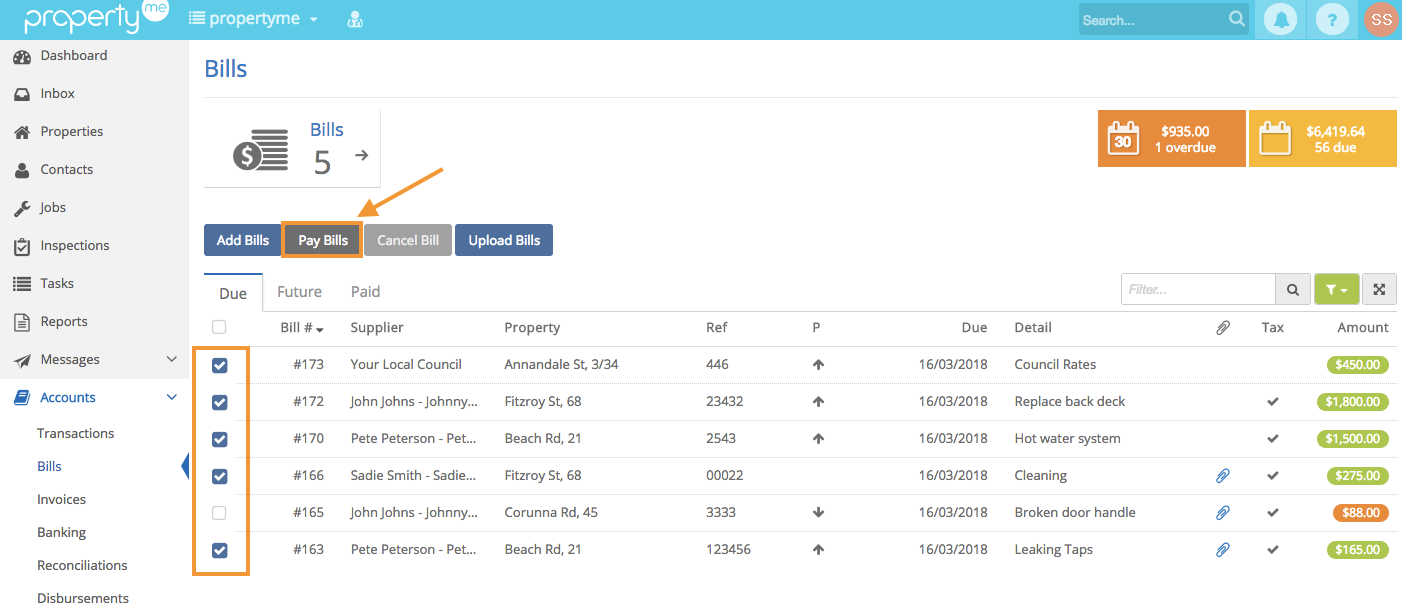Expand the bills list to fullscreen view
Image resolution: width=1402 pixels, height=609 pixels.
pyautogui.click(x=1379, y=289)
